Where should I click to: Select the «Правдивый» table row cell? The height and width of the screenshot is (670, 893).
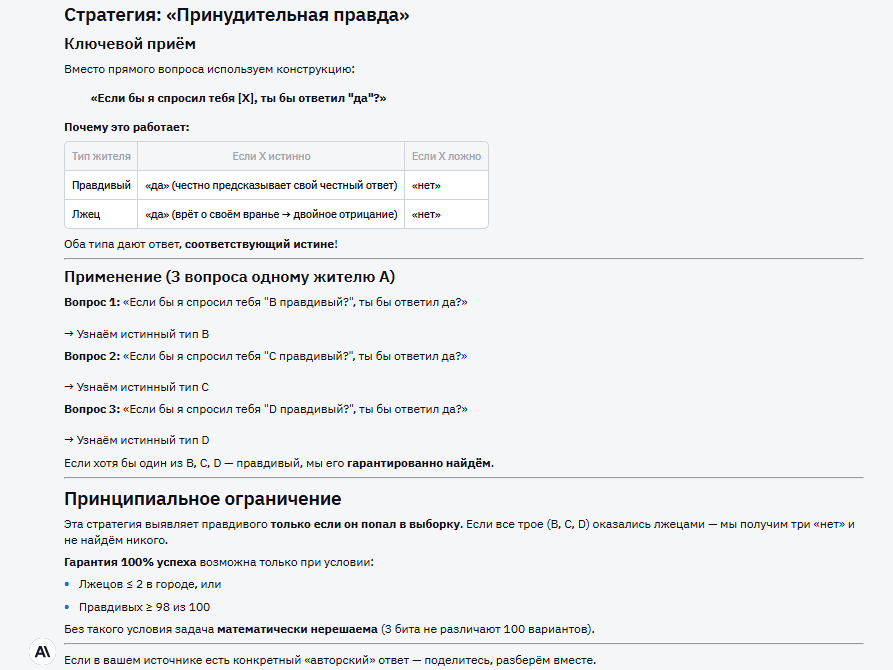pos(101,185)
